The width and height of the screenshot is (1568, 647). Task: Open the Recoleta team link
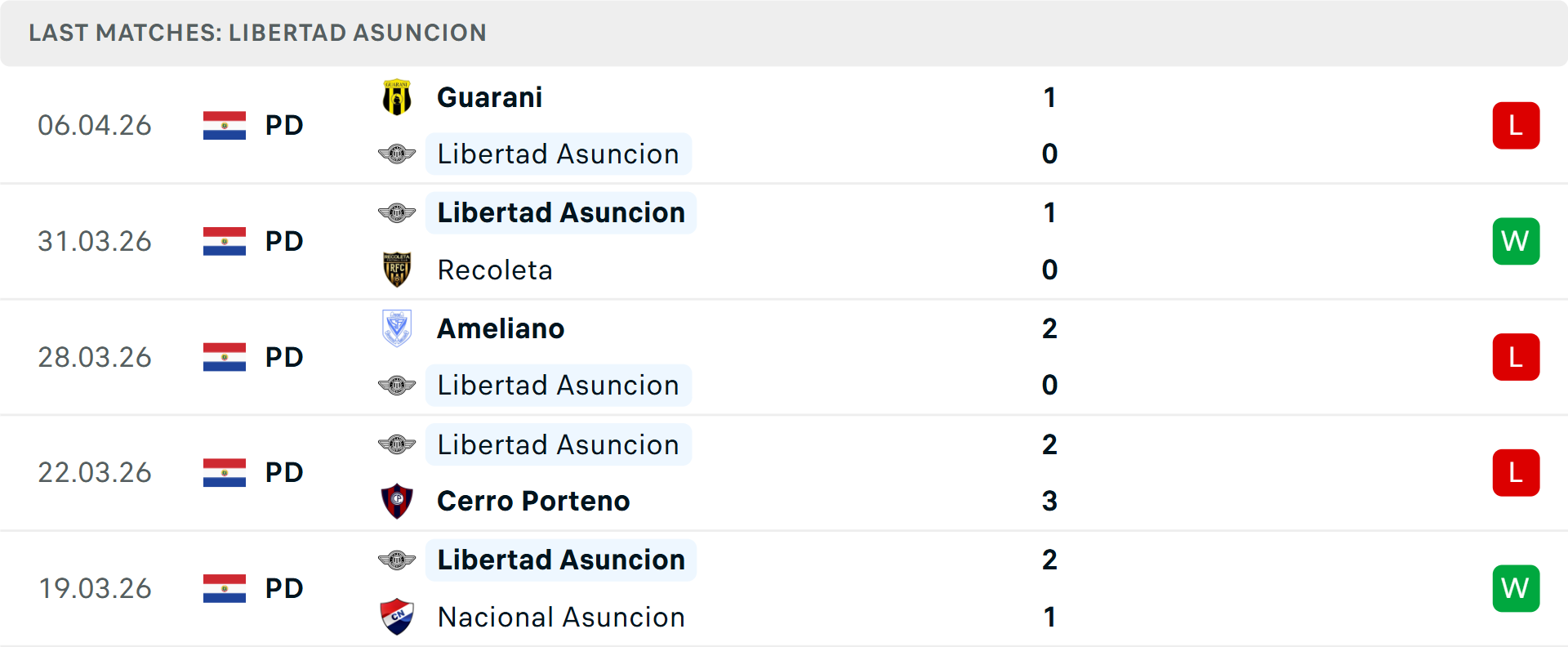(495, 270)
